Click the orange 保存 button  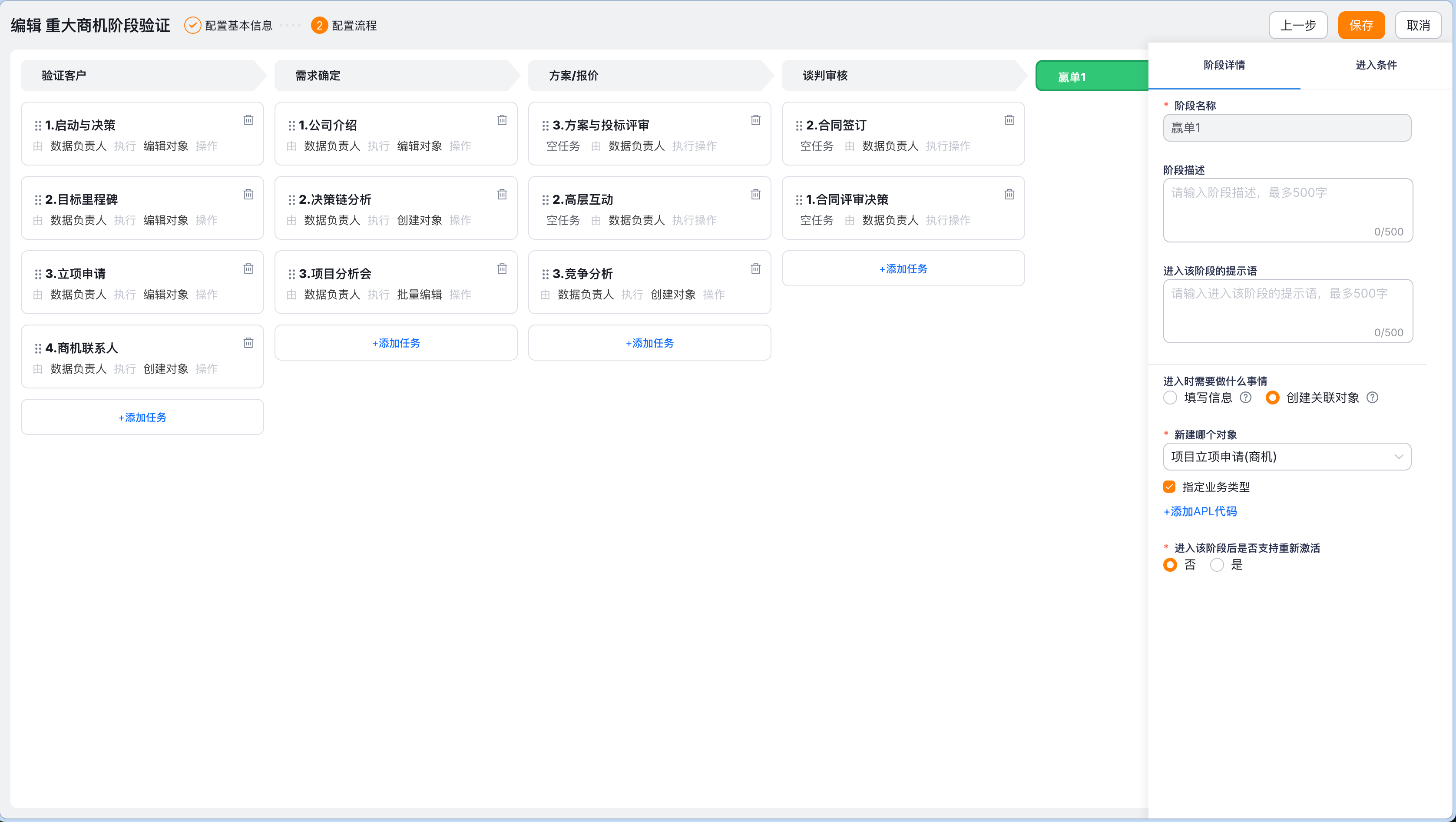click(1361, 26)
